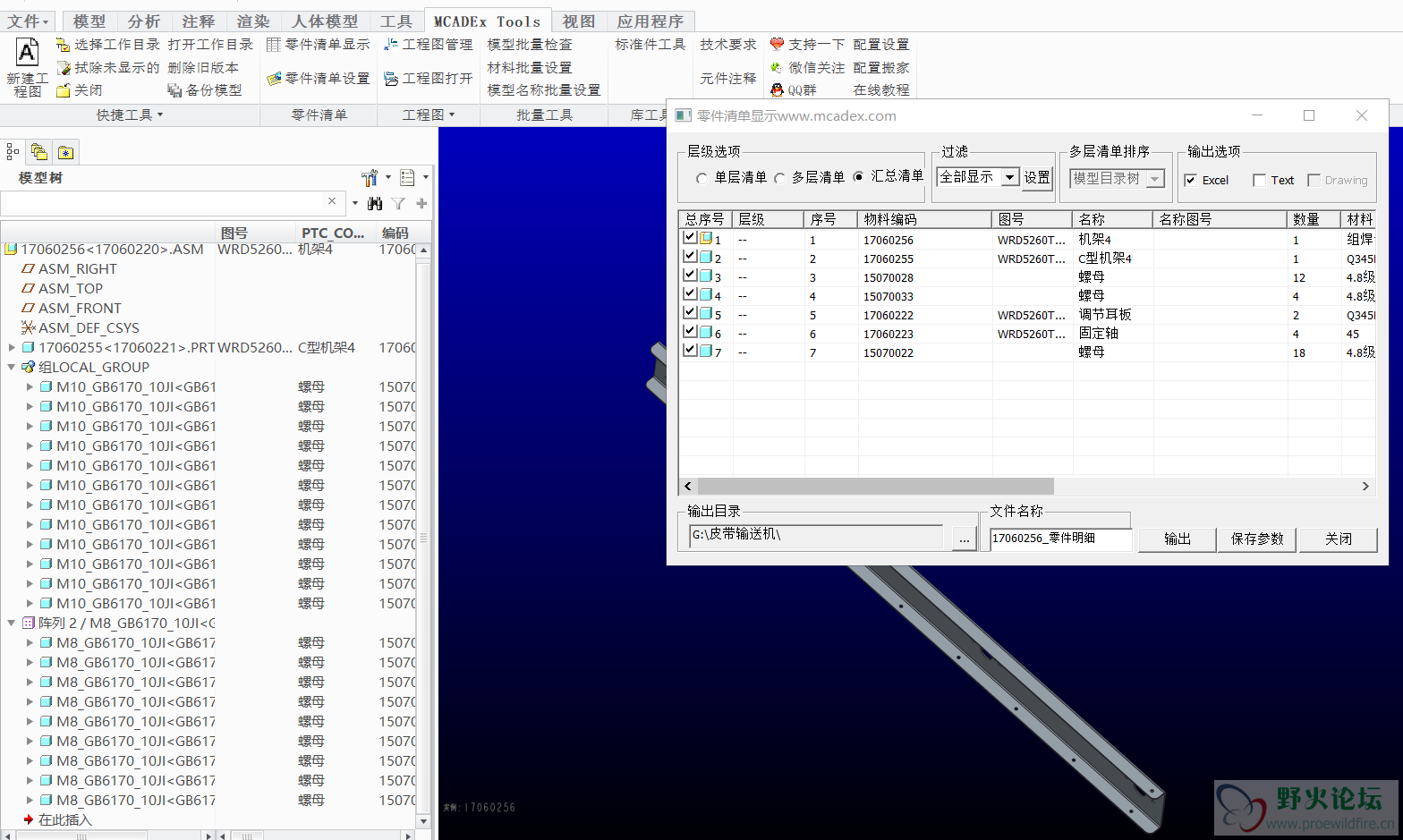Screen dimensions: 1403x840
Task: Click the 文件名称 input field
Action: click(1061, 538)
